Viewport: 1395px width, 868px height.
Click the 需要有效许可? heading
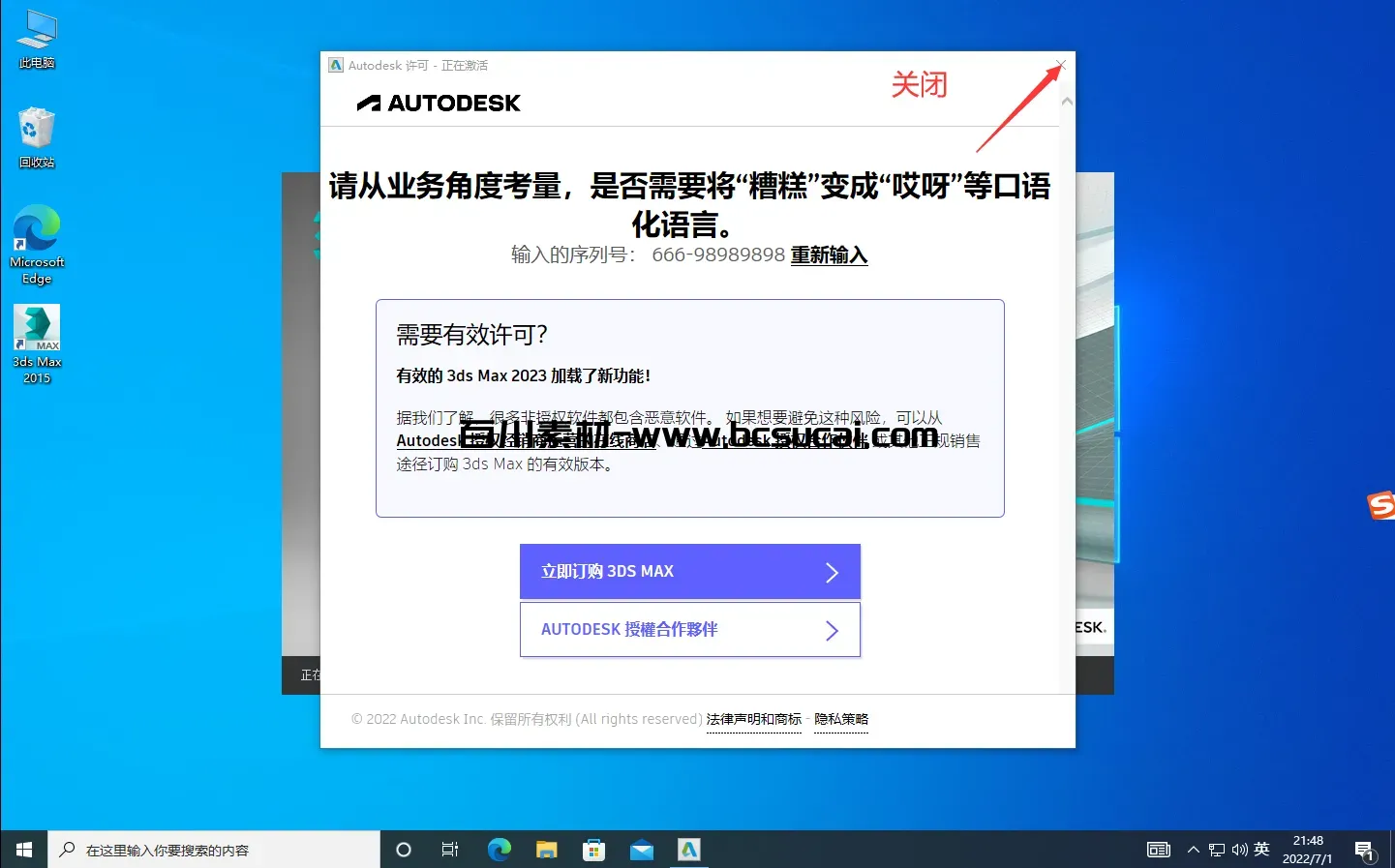[x=471, y=335]
